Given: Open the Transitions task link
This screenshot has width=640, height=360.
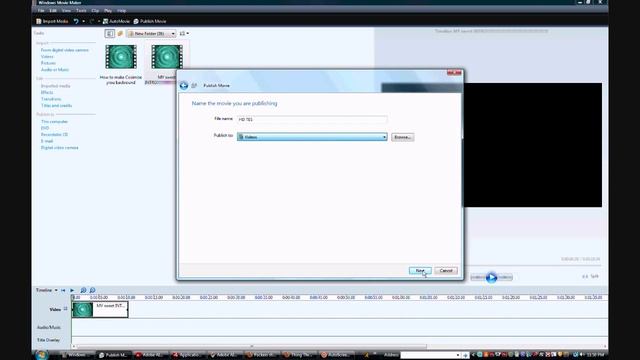Looking at the screenshot, I should (x=51, y=99).
